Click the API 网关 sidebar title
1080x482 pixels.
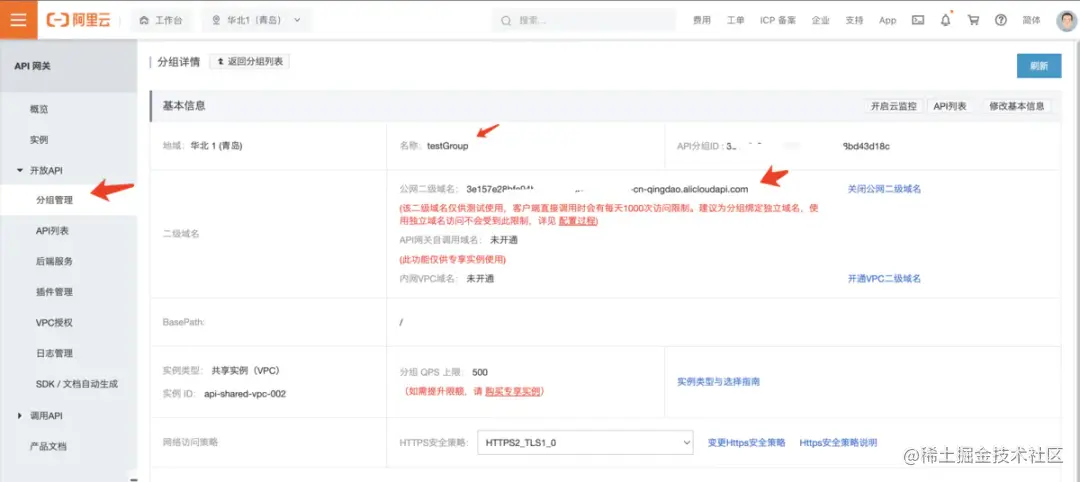[32, 66]
